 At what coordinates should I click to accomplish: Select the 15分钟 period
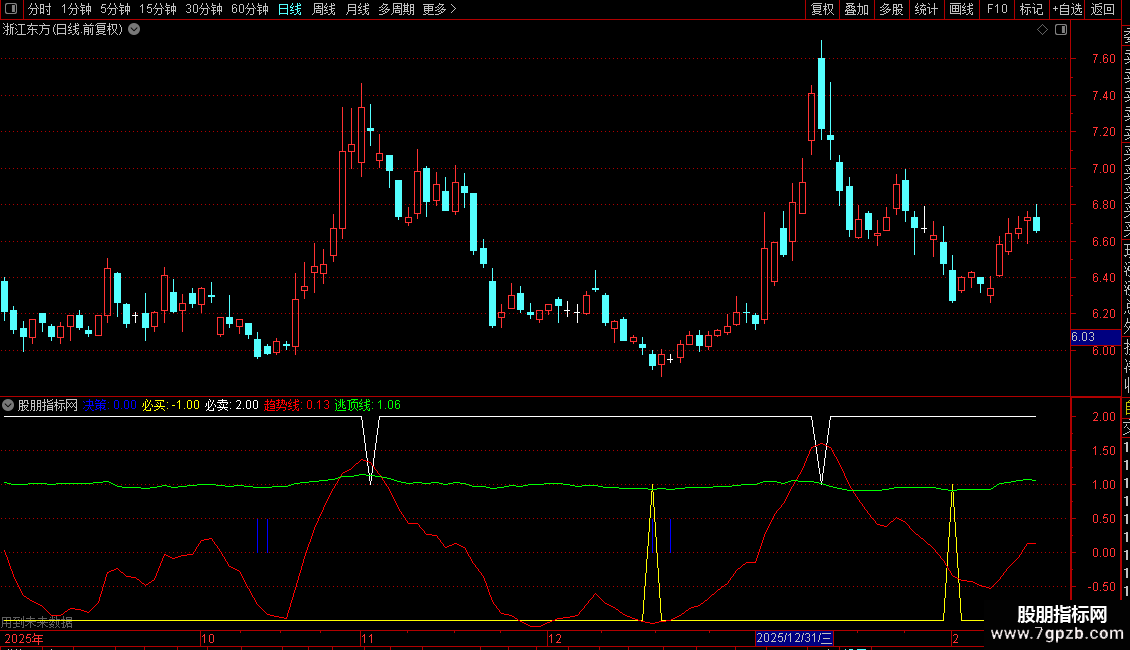tap(158, 9)
